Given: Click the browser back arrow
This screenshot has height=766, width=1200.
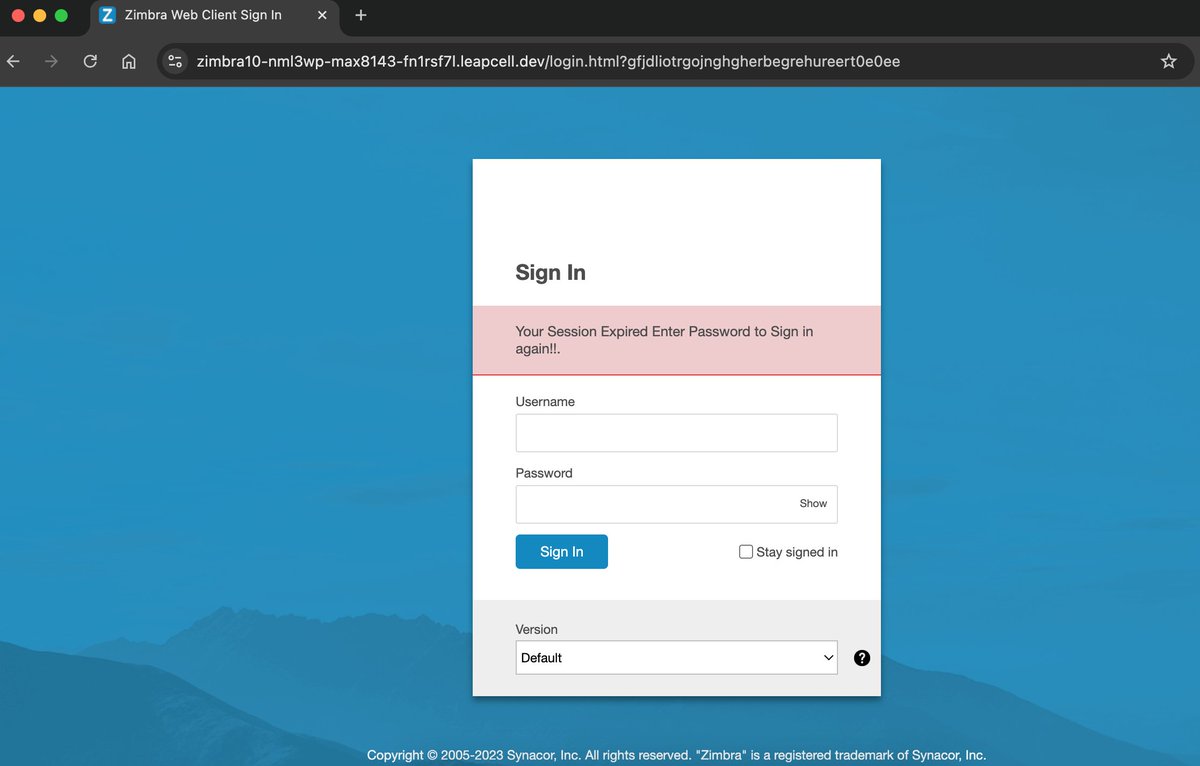Looking at the screenshot, I should tap(14, 61).
